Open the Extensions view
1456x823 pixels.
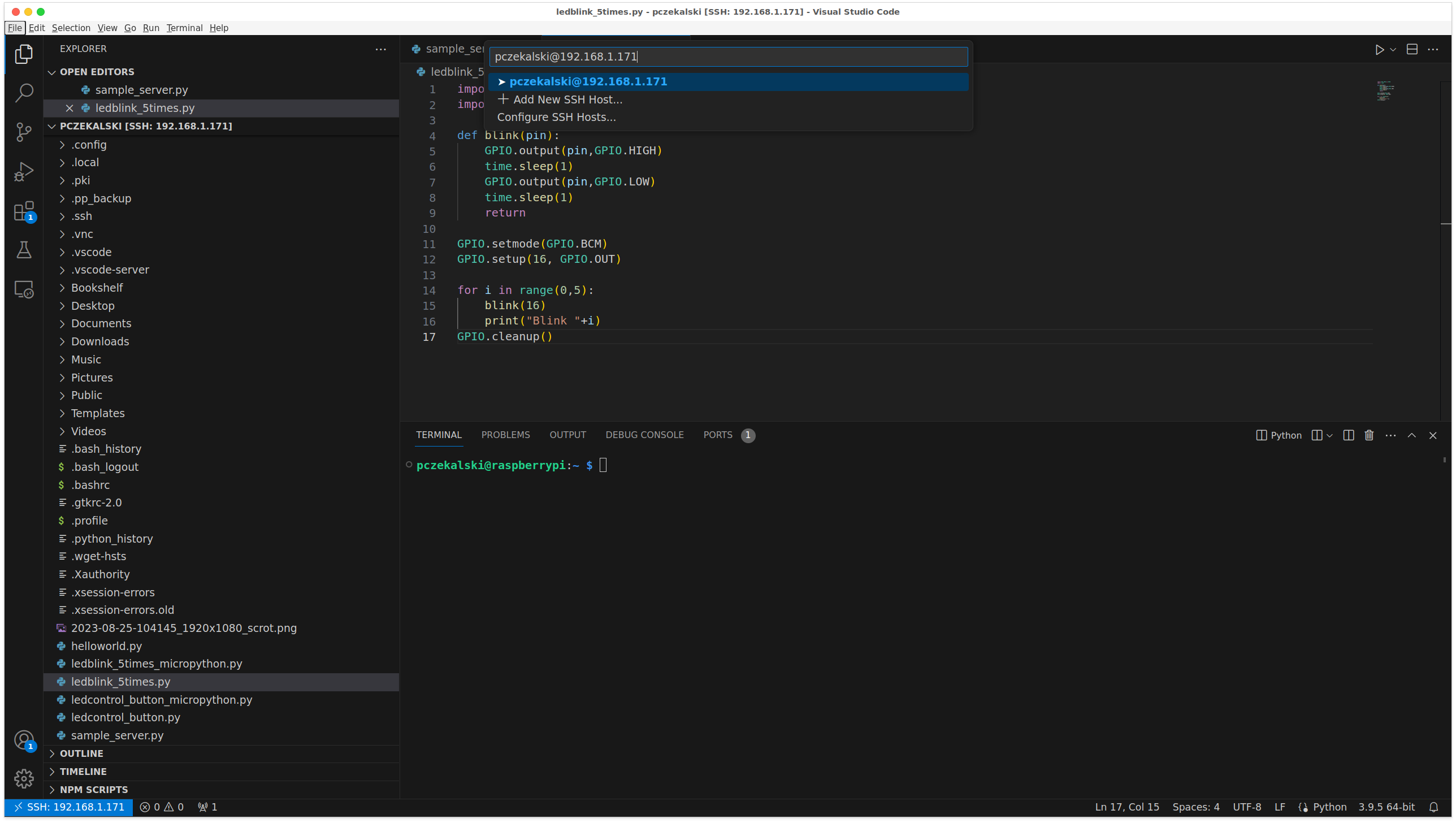pos(24,211)
